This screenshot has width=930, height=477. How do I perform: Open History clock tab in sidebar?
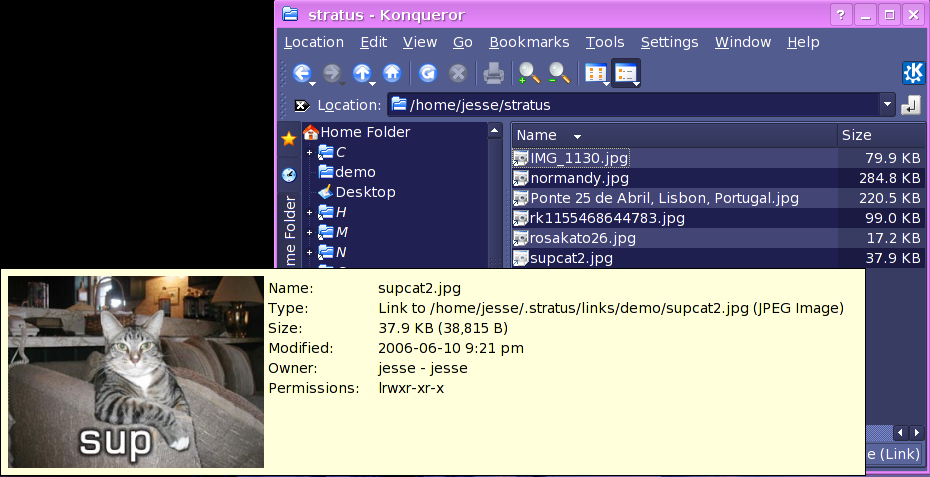(x=289, y=174)
